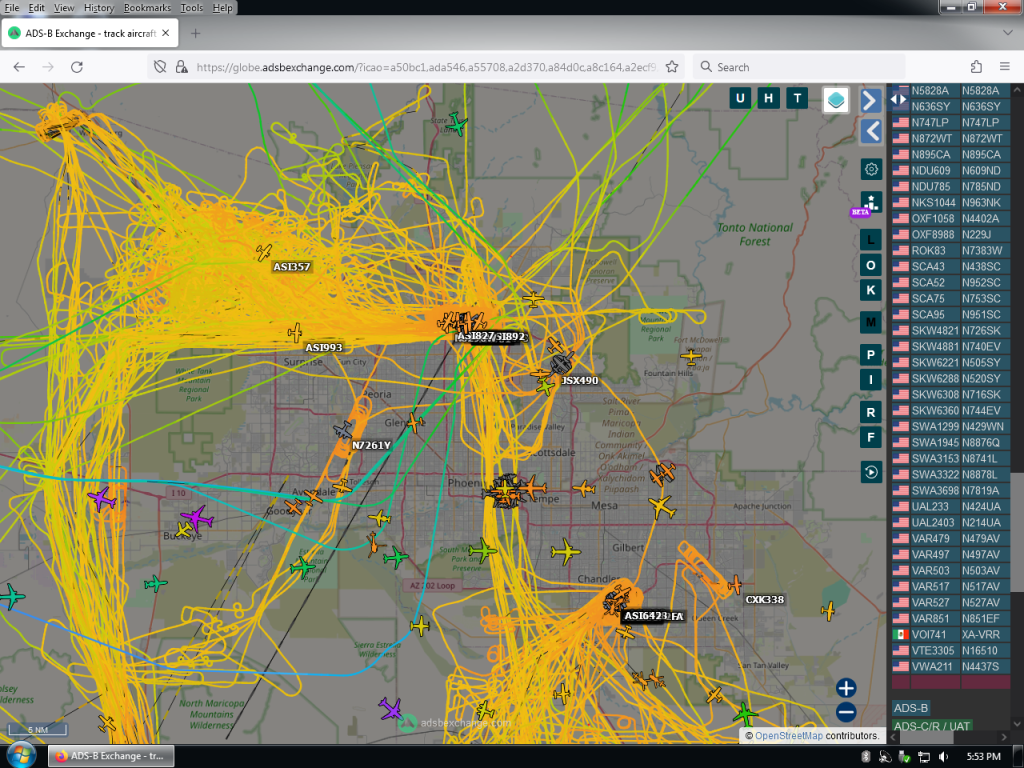Open the BETA statistics icon

(x=870, y=202)
